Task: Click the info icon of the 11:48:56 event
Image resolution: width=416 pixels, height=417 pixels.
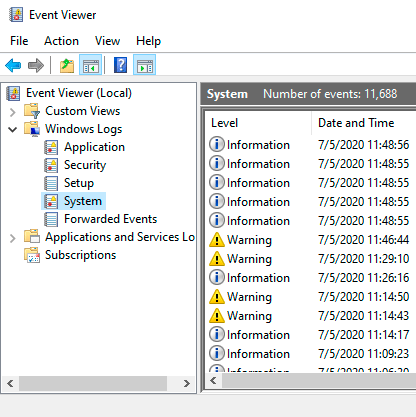Action: tap(217, 144)
